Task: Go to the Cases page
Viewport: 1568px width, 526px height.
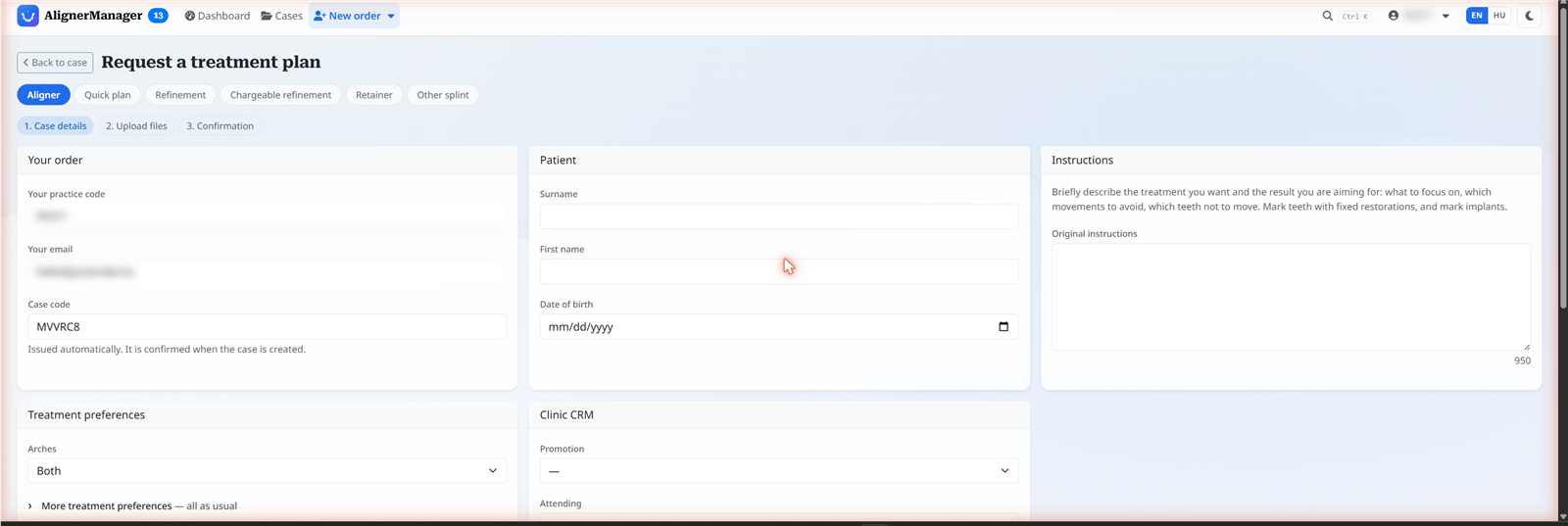Action: tap(282, 16)
